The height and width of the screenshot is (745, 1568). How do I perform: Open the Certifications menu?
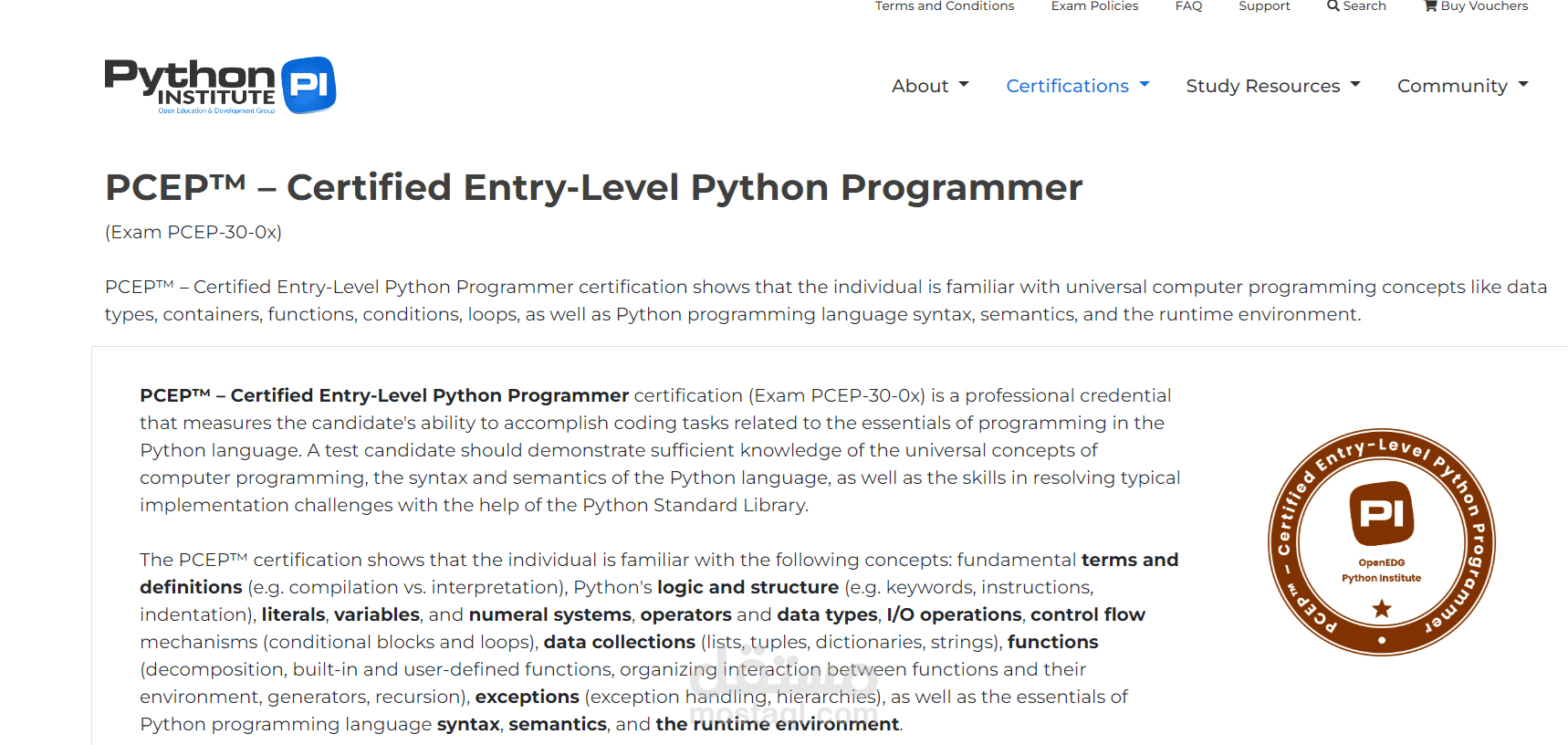click(x=1078, y=86)
